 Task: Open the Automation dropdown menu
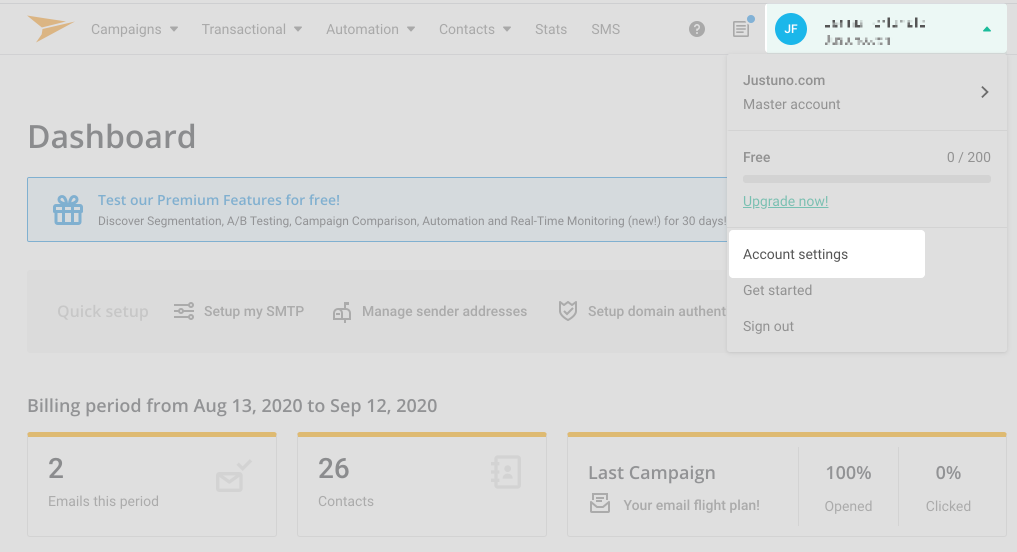point(371,29)
